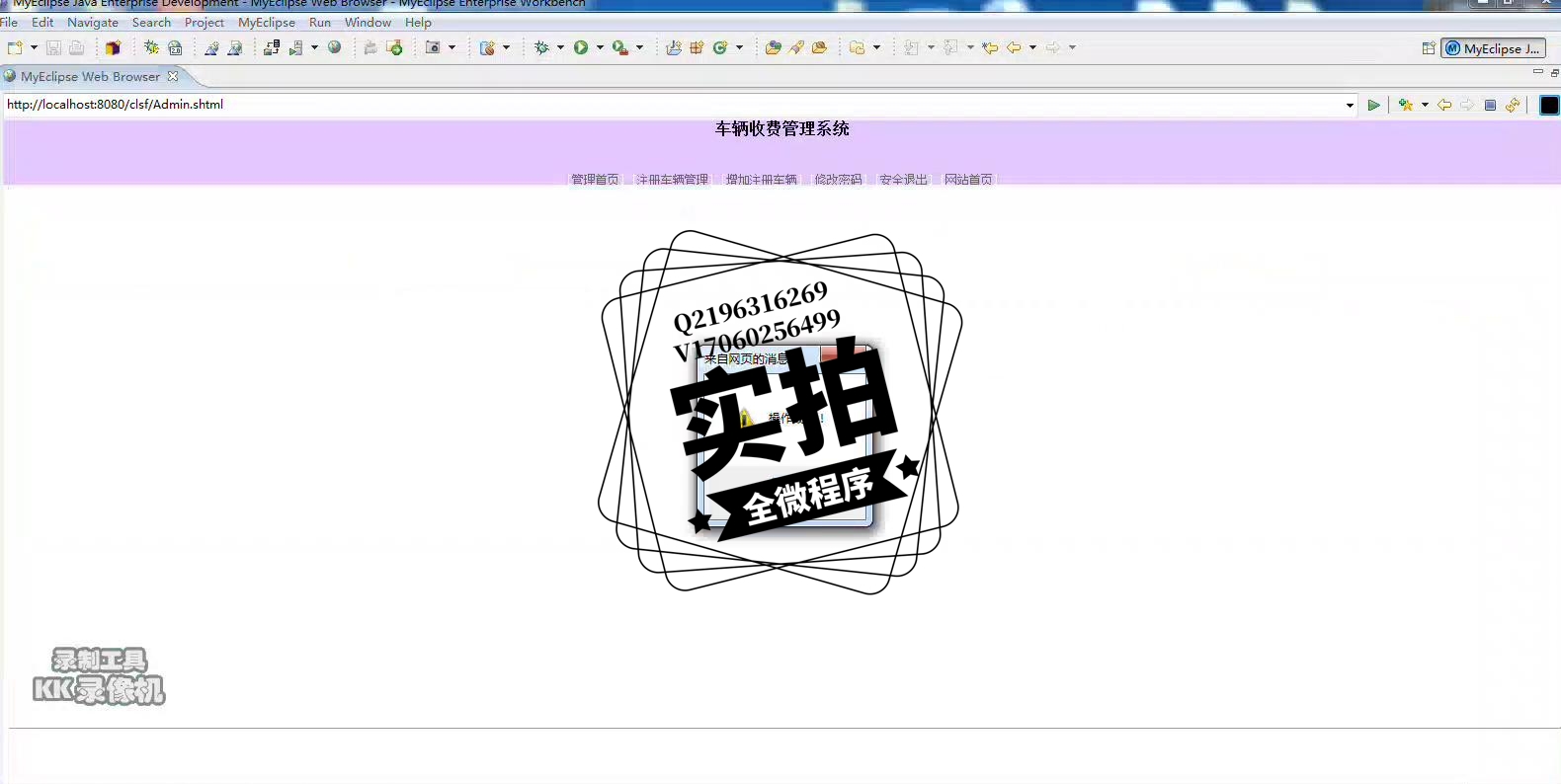Open the Edit menu
Viewport: 1561px width, 784px height.
(42, 22)
